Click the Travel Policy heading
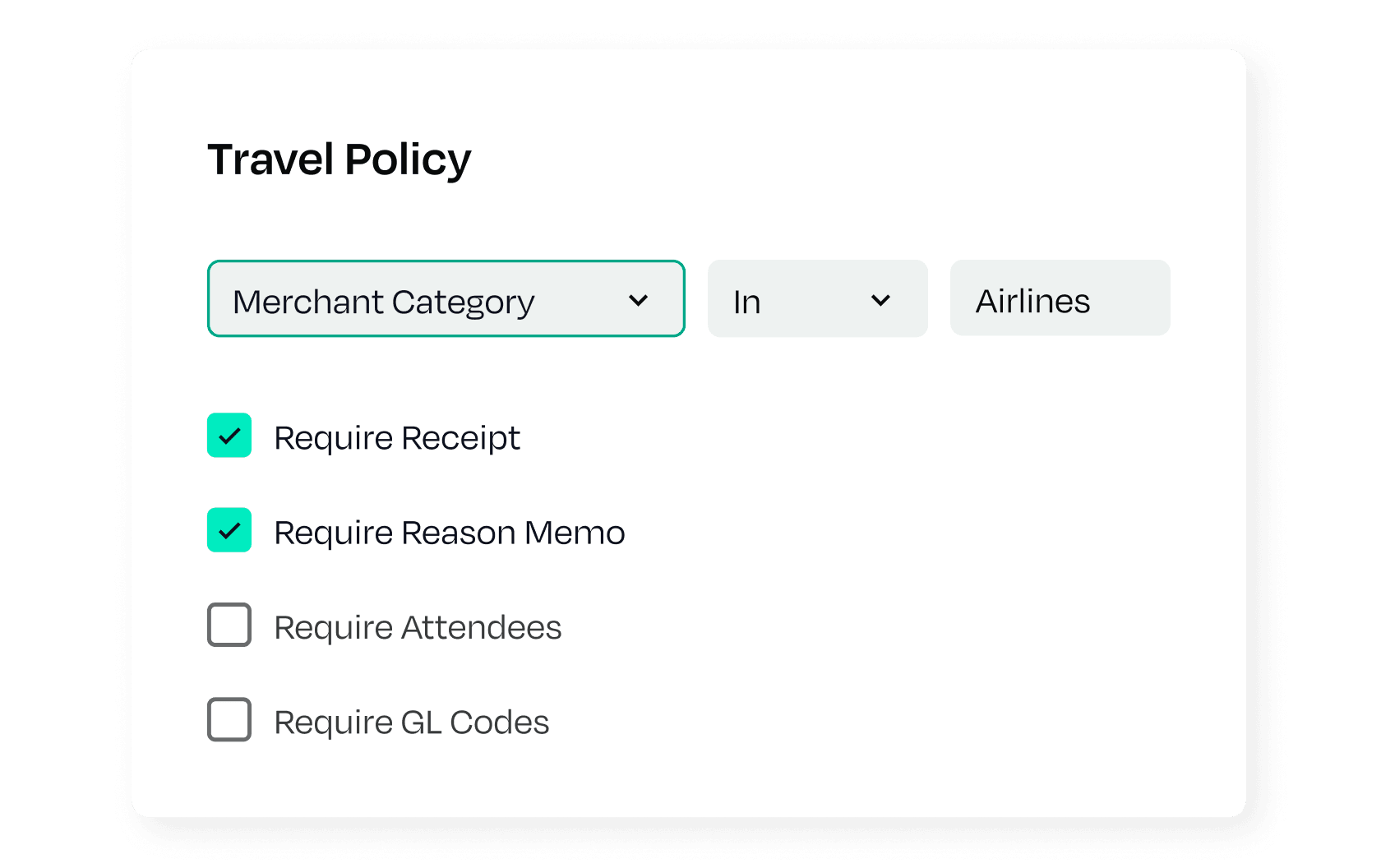 pyautogui.click(x=339, y=159)
